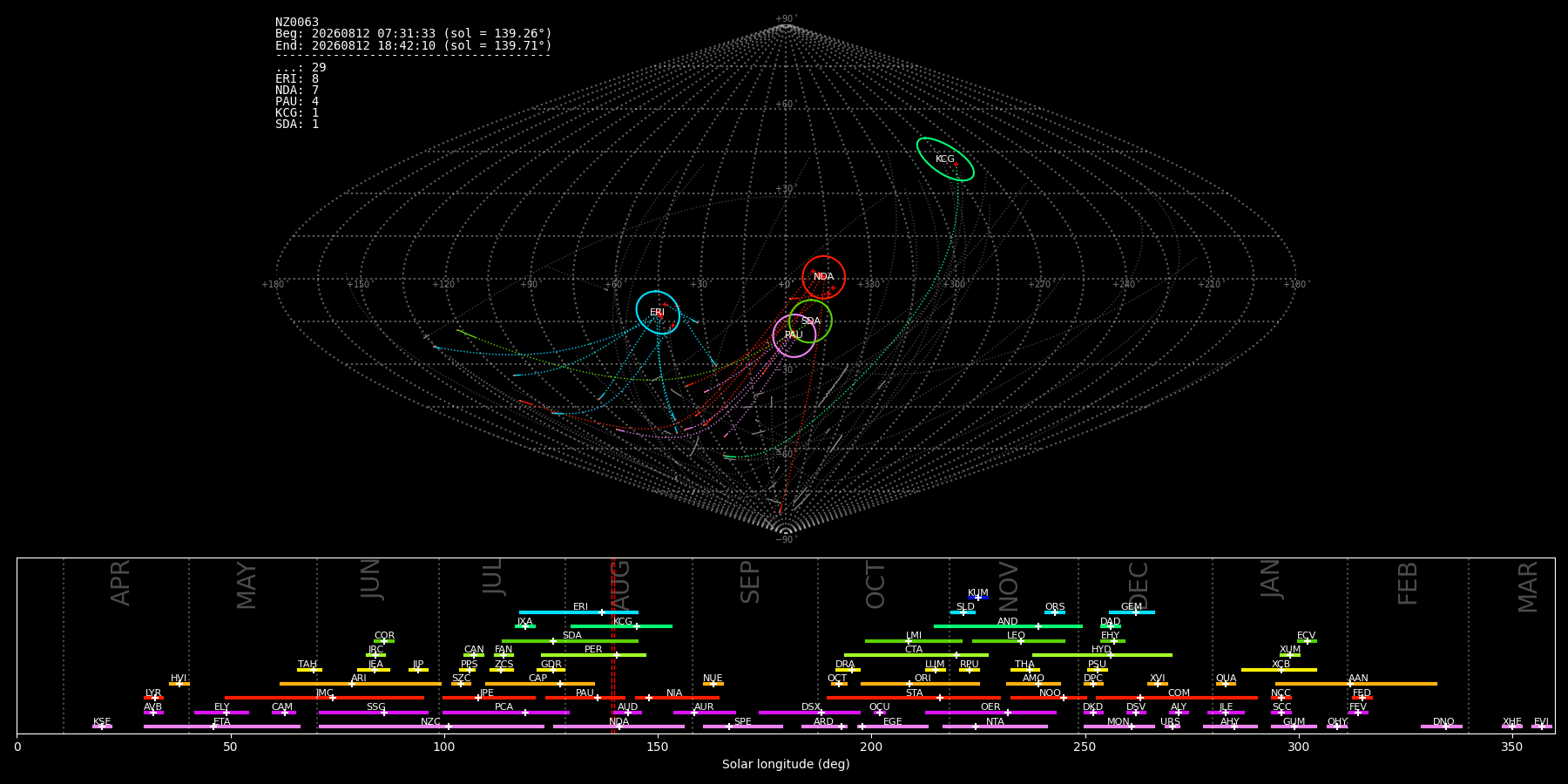1568x784 pixels.
Task: Click the cyan ERI radiant circle
Action: [658, 312]
